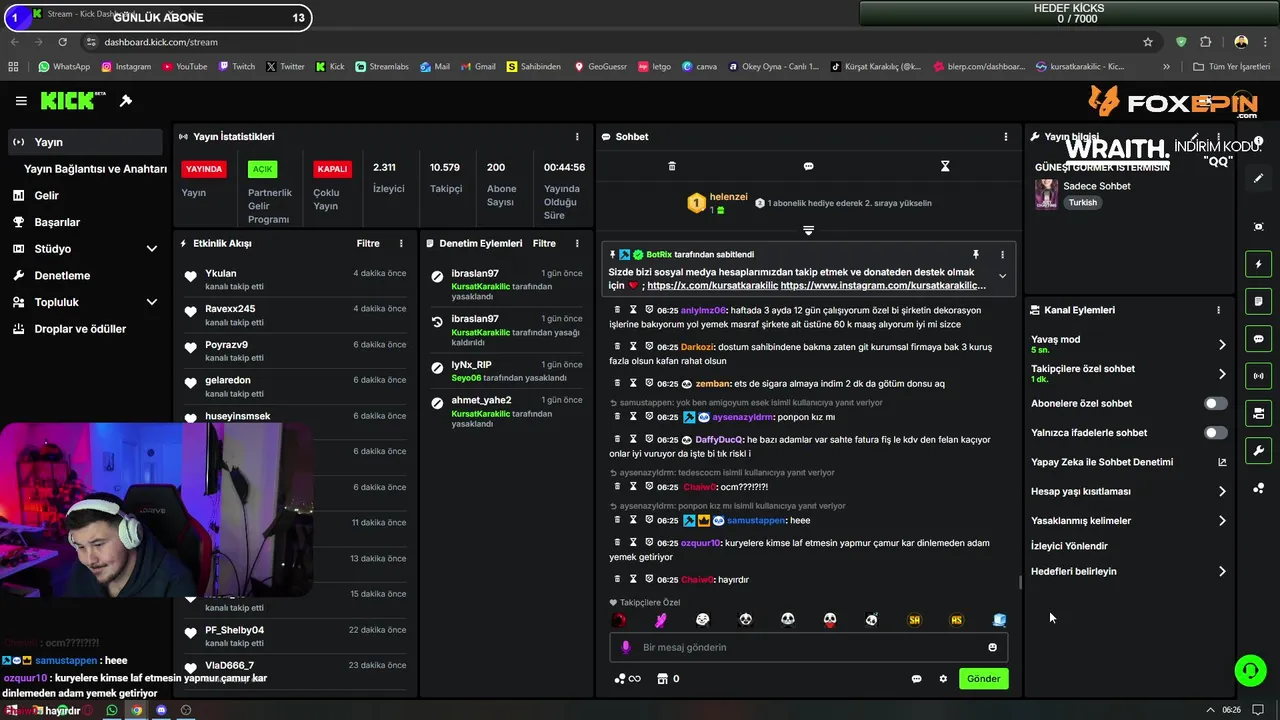Open the Başarılar sidebar item
The image size is (1280, 720).
(84, 222)
